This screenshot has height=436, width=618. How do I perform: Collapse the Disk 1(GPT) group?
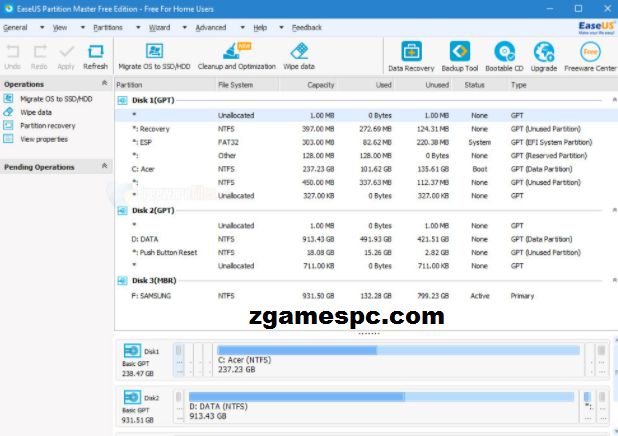614,100
